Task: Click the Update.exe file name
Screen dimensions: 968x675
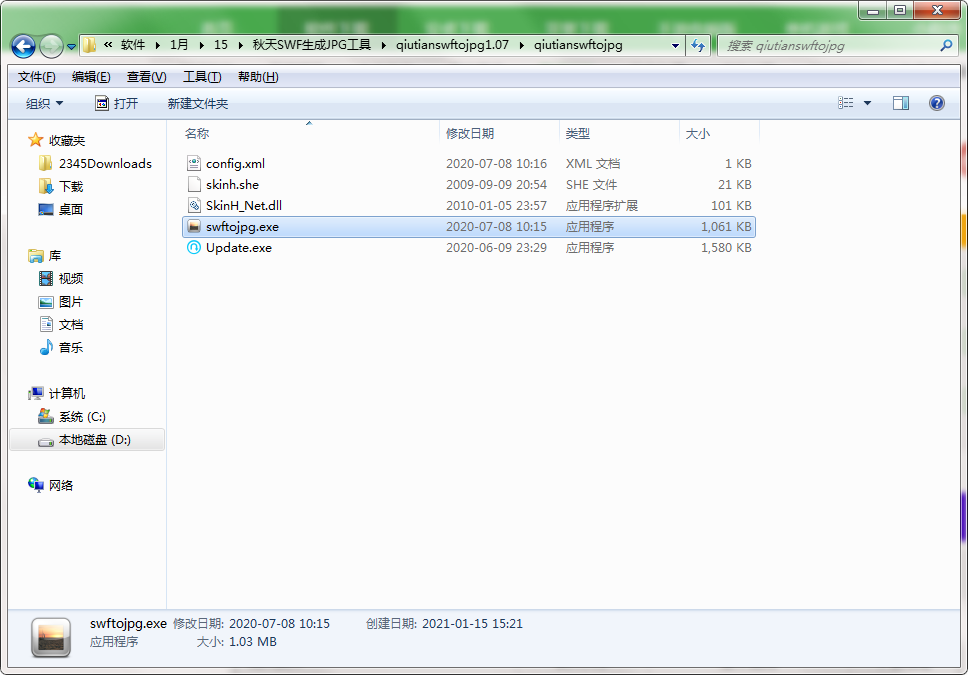Action: (239, 248)
